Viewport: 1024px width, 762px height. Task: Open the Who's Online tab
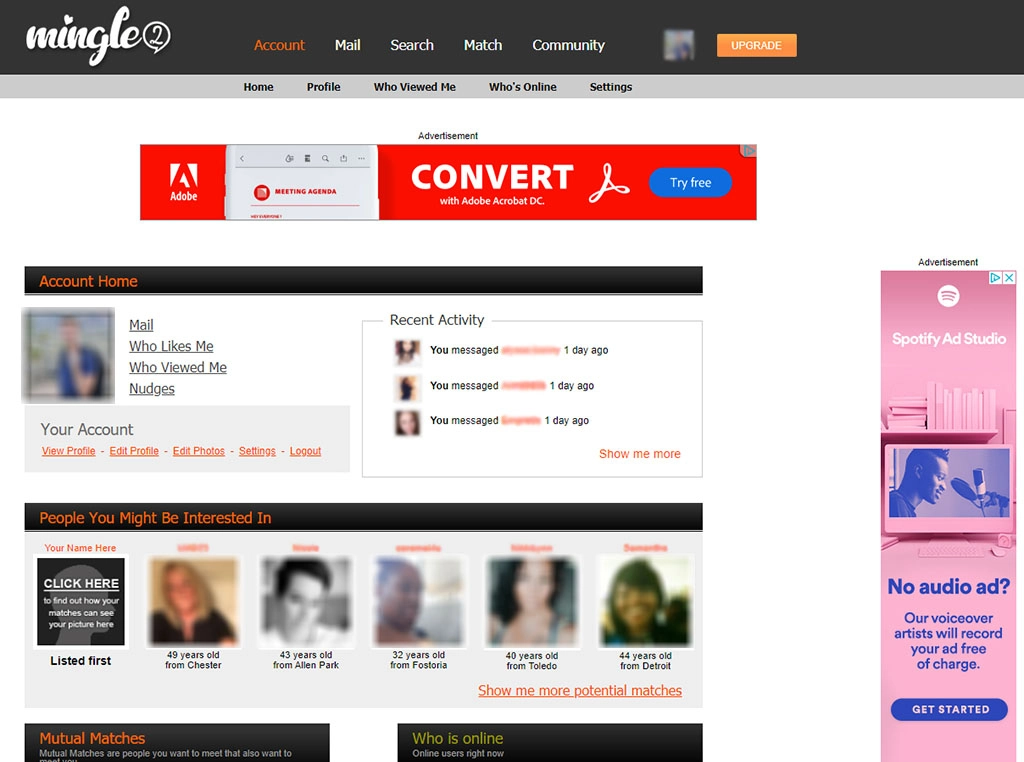point(522,87)
